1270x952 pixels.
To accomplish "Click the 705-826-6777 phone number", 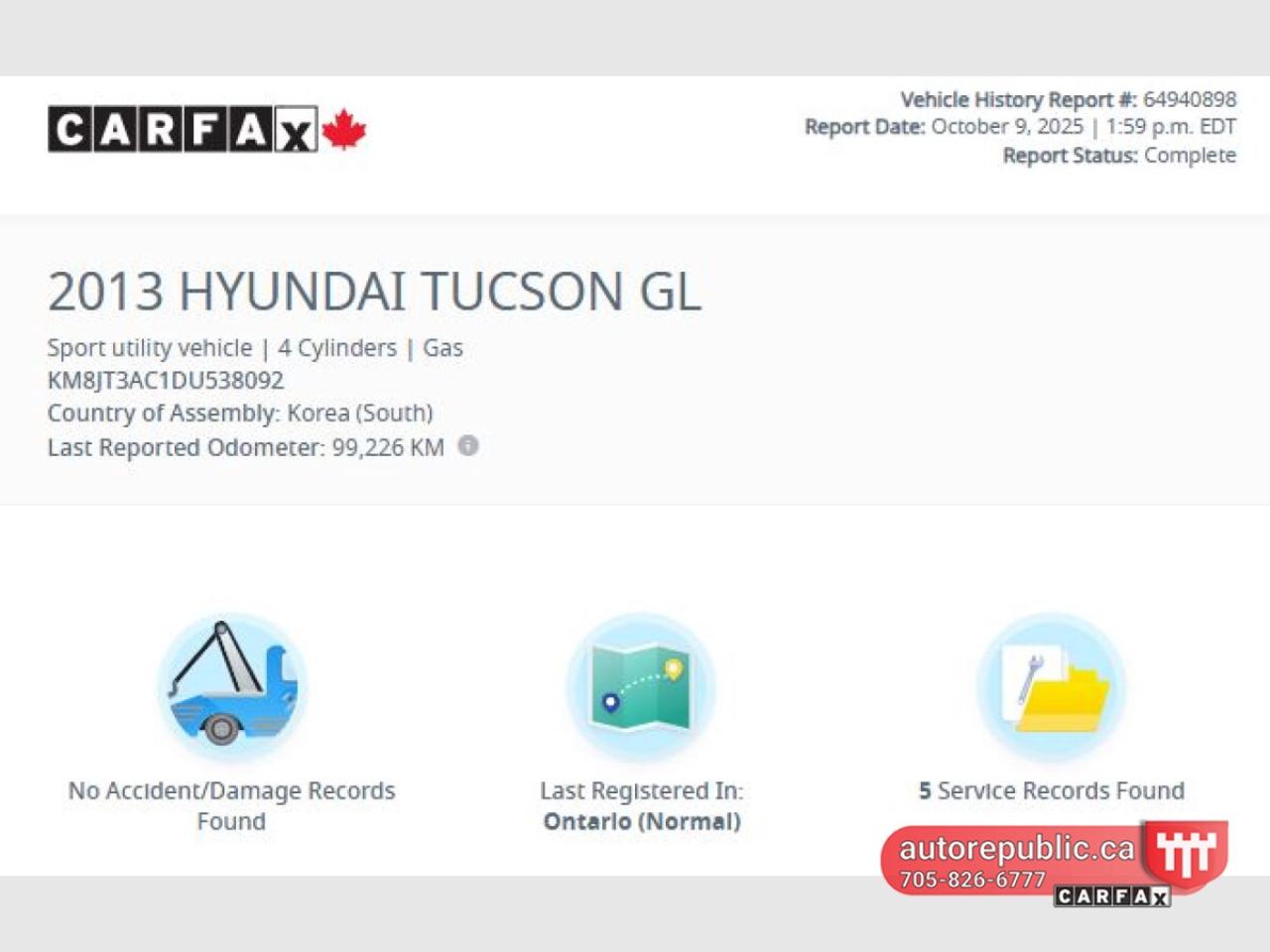I will click(x=972, y=880).
